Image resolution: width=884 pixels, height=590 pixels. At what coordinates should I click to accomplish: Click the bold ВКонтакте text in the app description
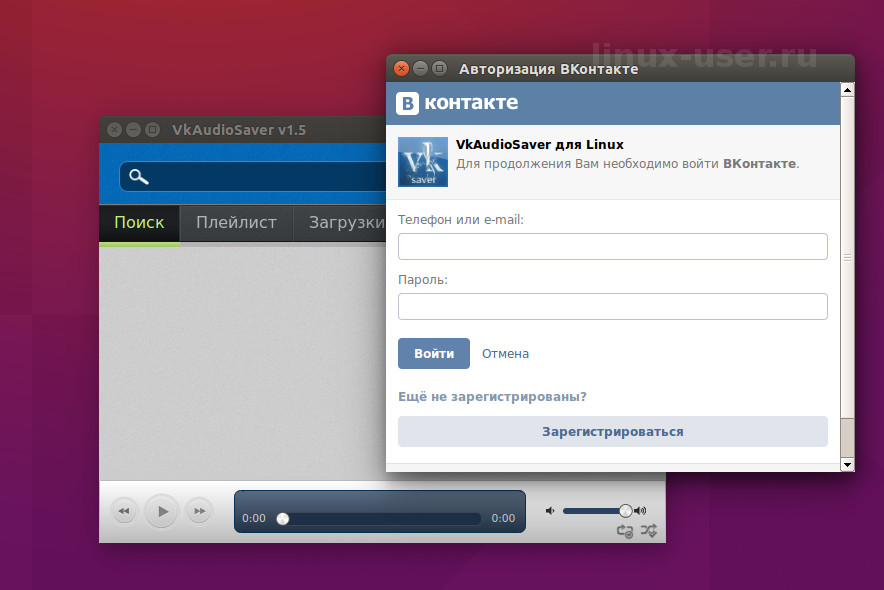coord(759,164)
